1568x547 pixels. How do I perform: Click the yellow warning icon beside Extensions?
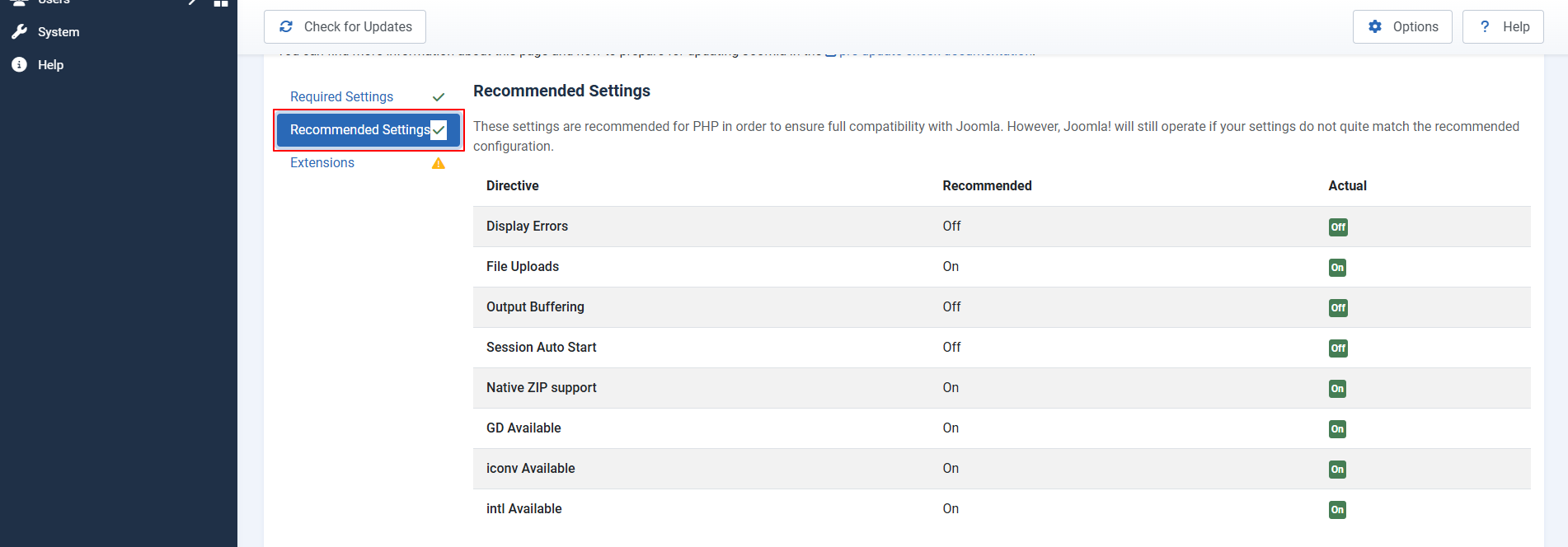click(439, 163)
